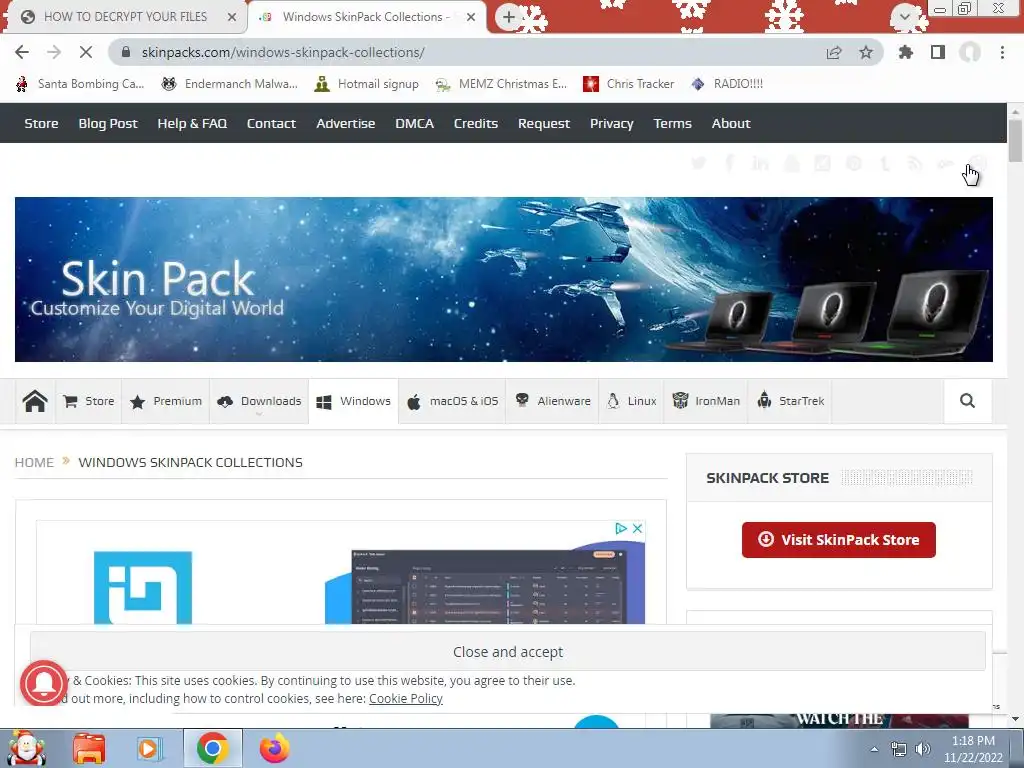The height and width of the screenshot is (768, 1024).
Task: Expand the Downloads menu
Action: (x=259, y=401)
